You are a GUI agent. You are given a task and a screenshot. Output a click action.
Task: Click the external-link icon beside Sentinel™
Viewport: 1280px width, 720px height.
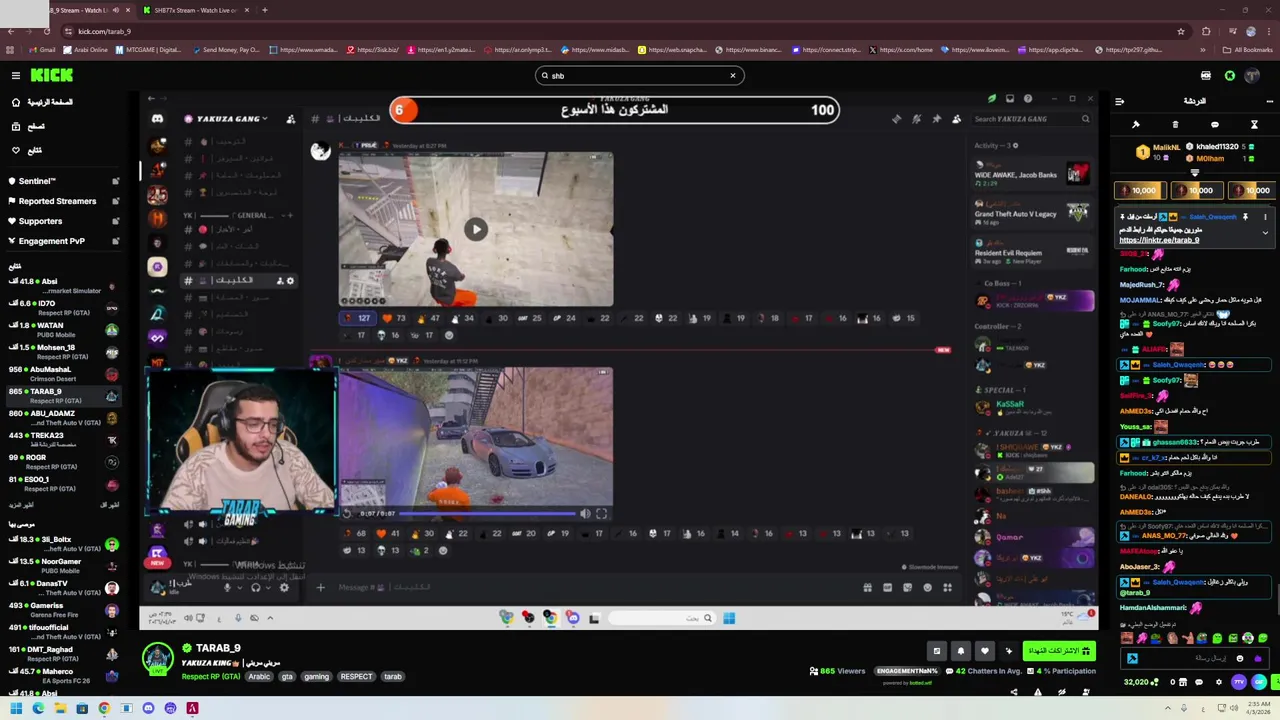(115, 181)
